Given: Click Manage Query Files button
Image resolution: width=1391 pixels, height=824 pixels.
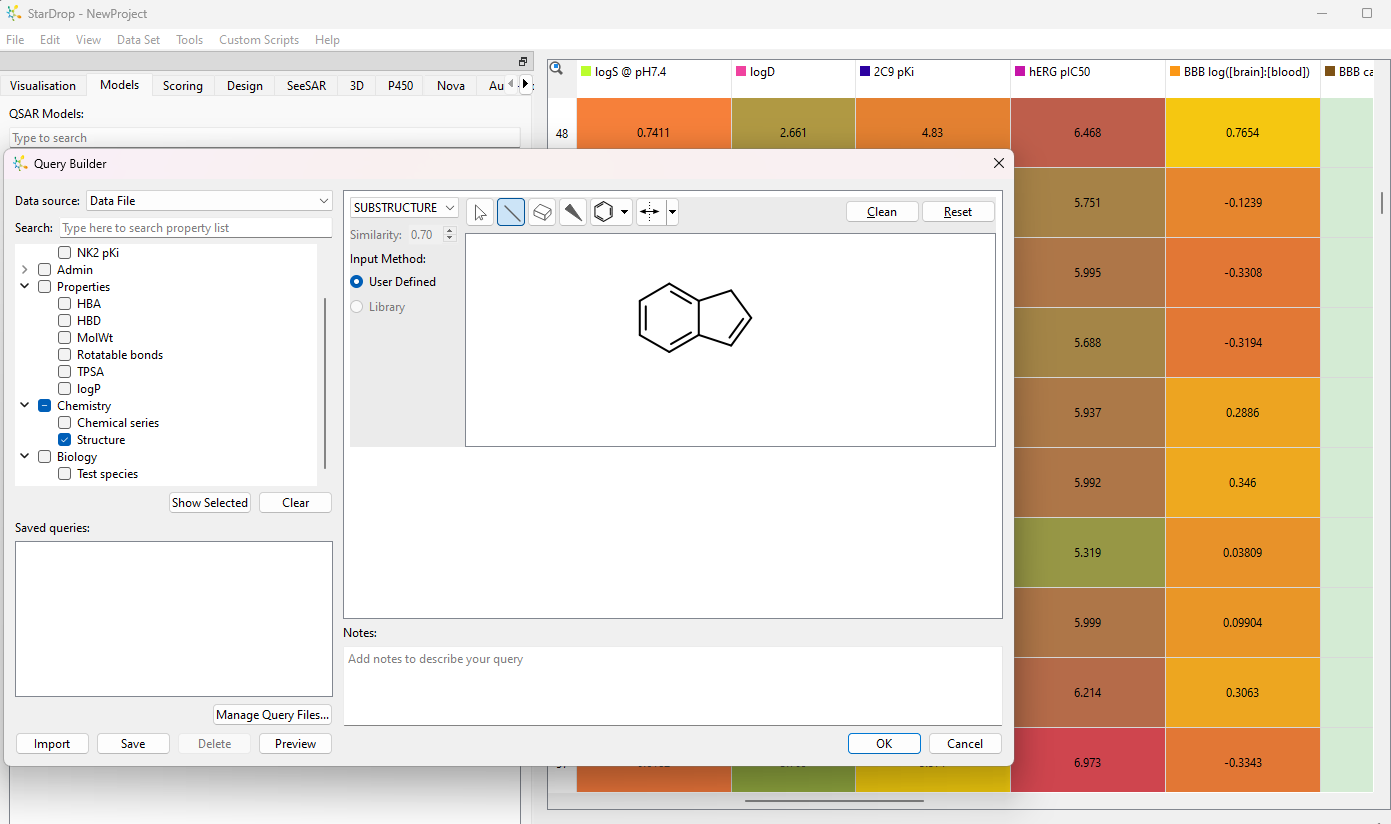Looking at the screenshot, I should coord(273,715).
